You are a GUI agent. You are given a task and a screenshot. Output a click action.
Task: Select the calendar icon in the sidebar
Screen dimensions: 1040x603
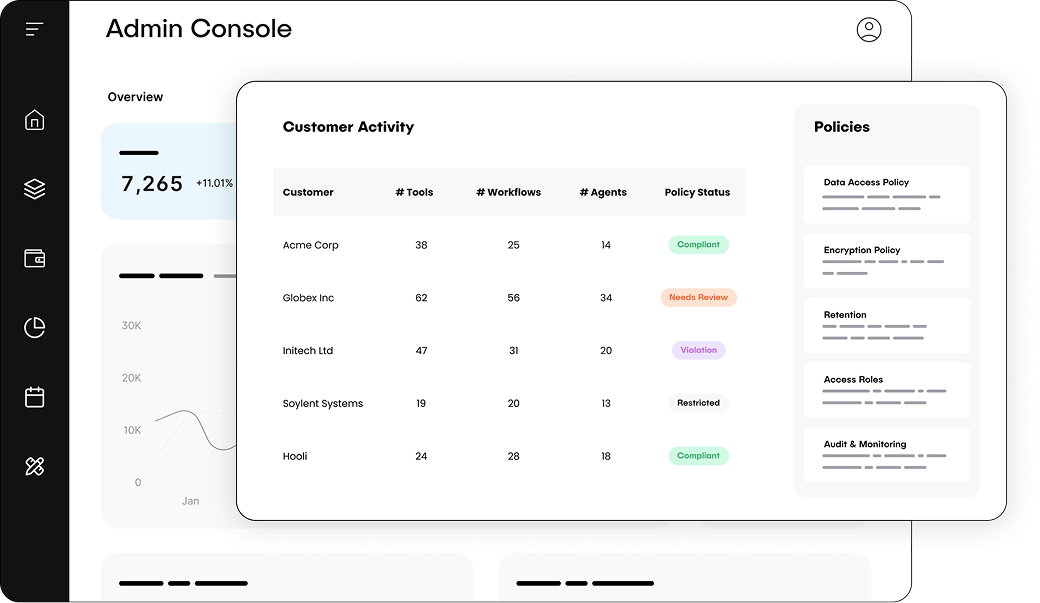34,396
